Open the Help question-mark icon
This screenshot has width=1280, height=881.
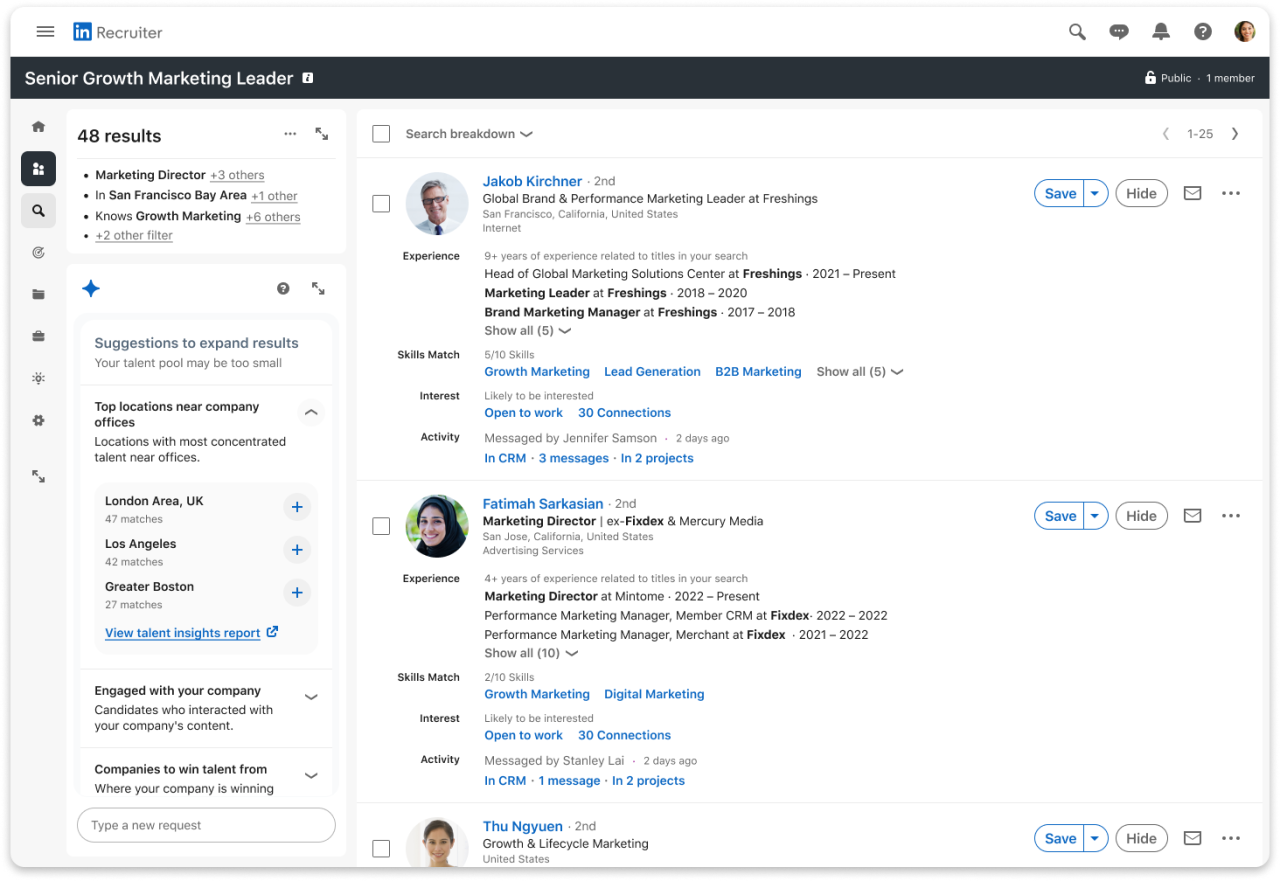[x=1202, y=31]
